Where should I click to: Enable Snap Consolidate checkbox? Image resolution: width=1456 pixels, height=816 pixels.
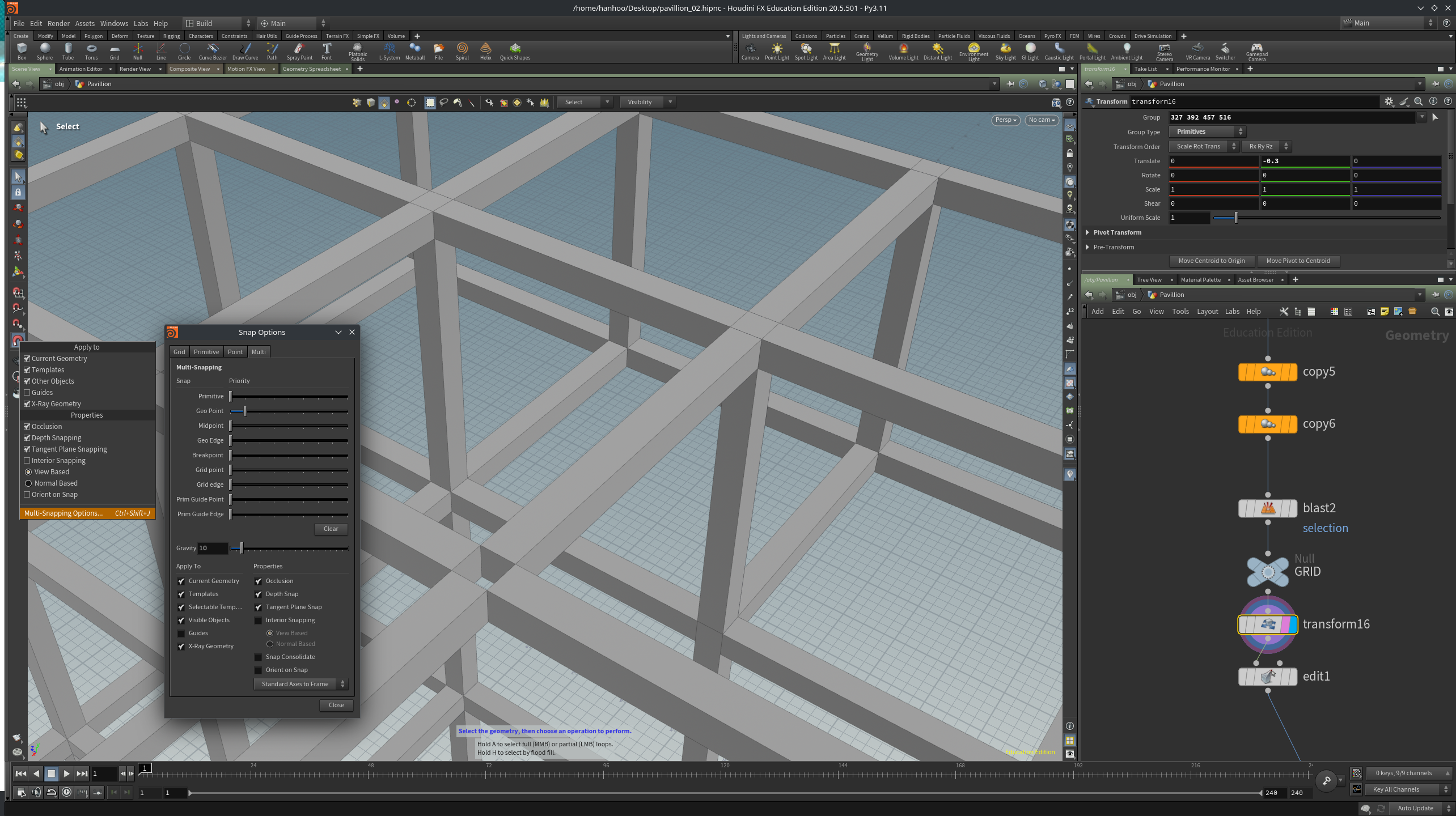[x=258, y=657]
